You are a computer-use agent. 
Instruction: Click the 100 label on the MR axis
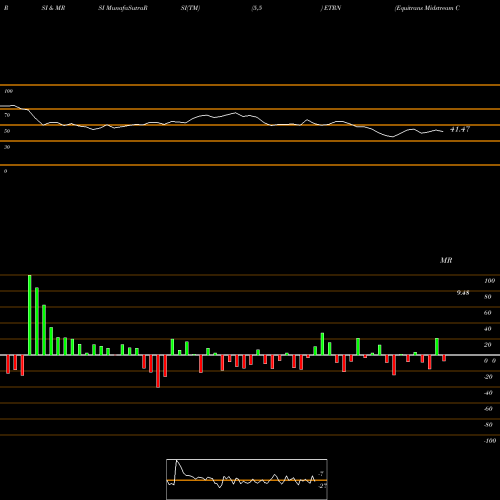490,281
